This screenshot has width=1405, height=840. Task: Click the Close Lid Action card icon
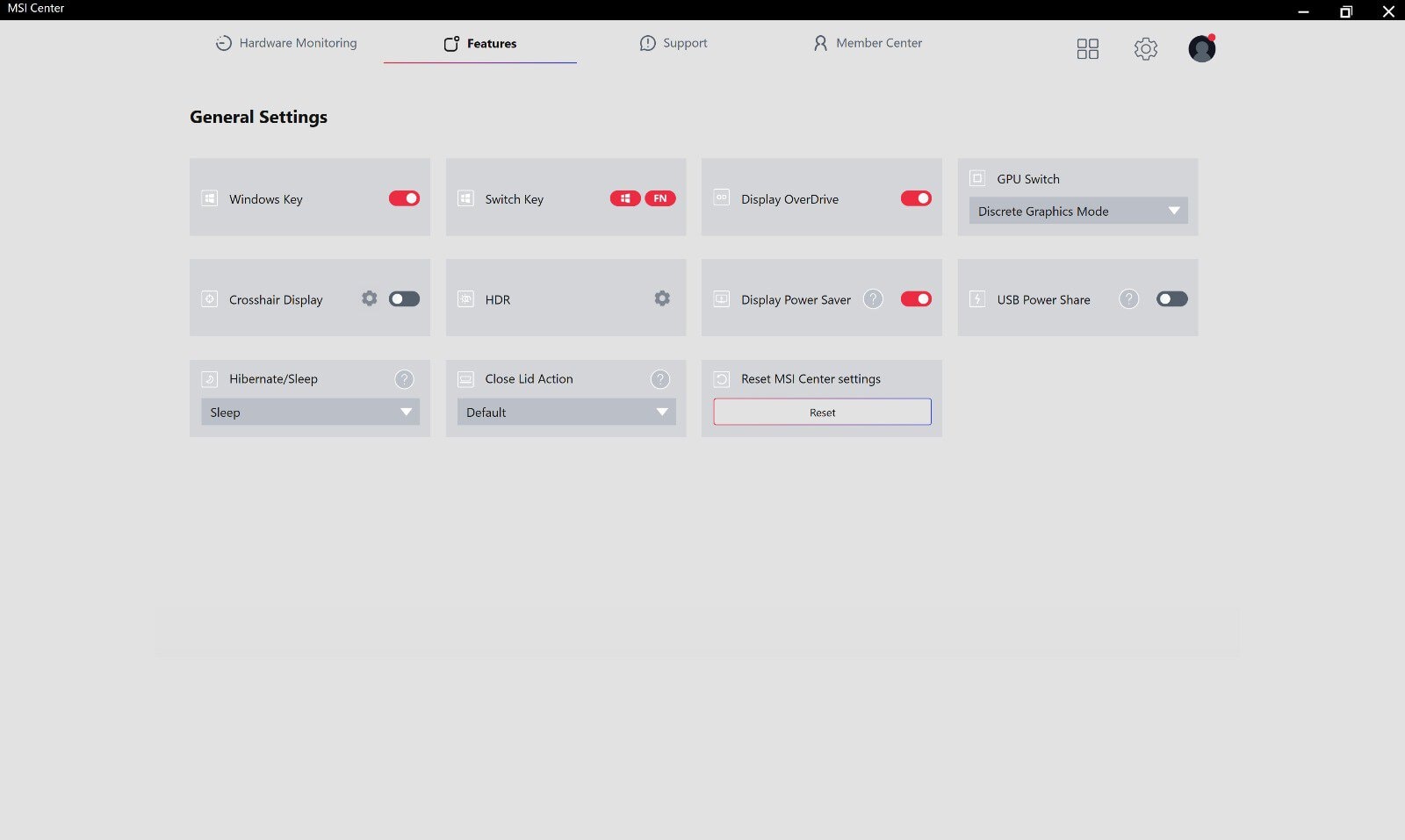[x=465, y=378]
